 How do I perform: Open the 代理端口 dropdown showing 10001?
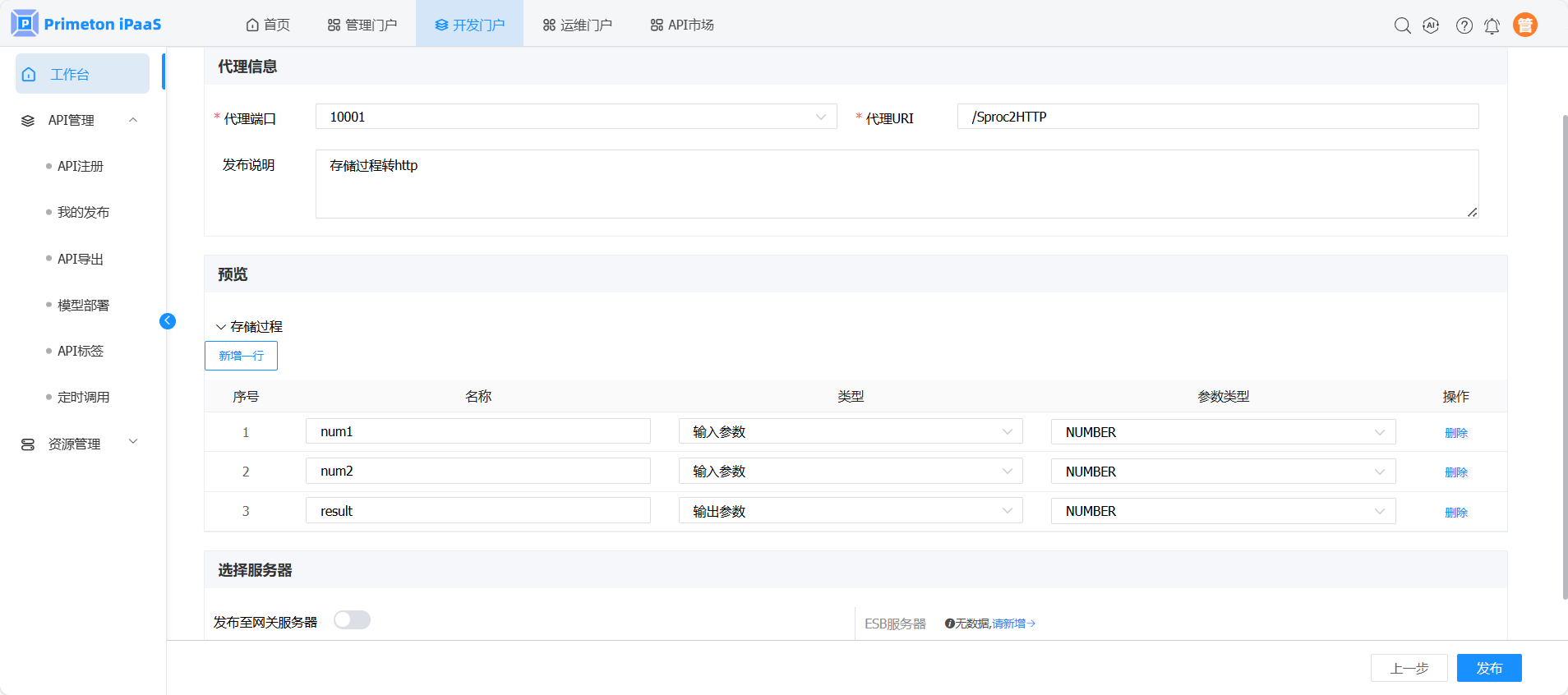(575, 117)
